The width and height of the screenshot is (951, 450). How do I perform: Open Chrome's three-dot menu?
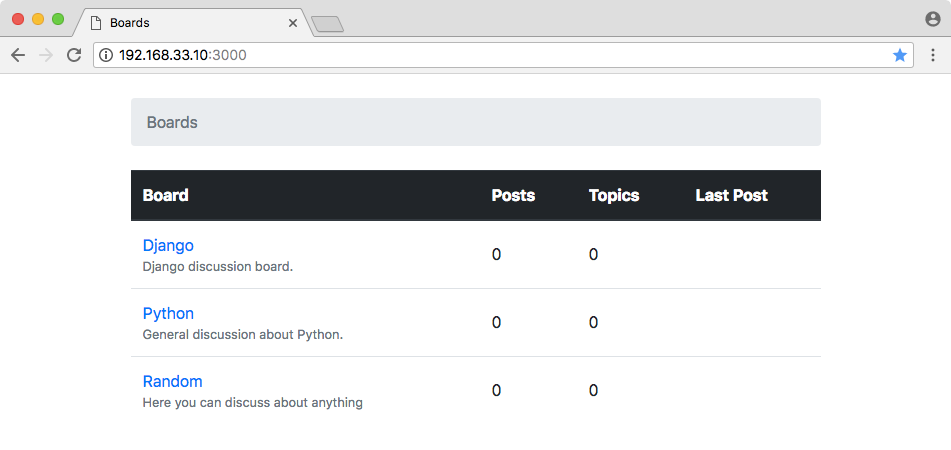coord(933,55)
